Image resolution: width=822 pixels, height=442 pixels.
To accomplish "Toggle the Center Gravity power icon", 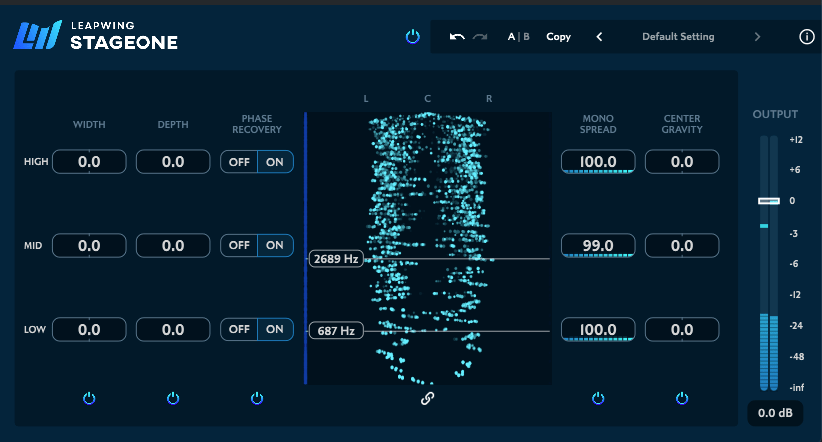I will 682,398.
